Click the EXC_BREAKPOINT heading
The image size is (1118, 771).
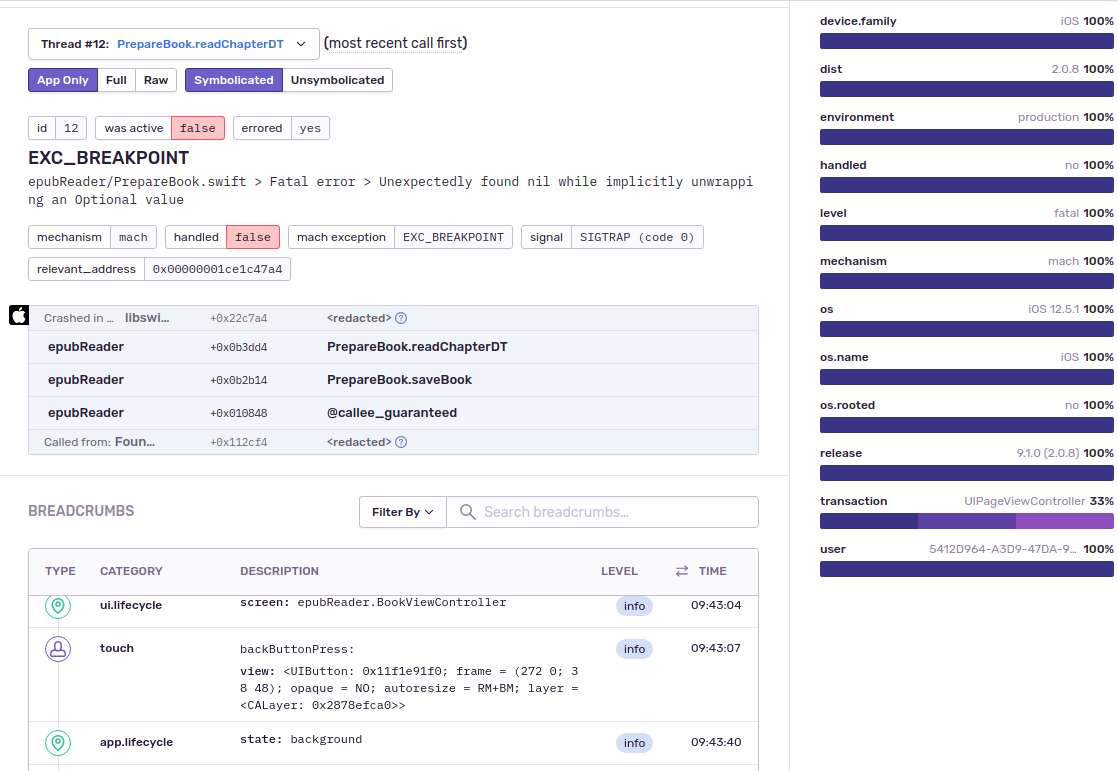coord(108,158)
